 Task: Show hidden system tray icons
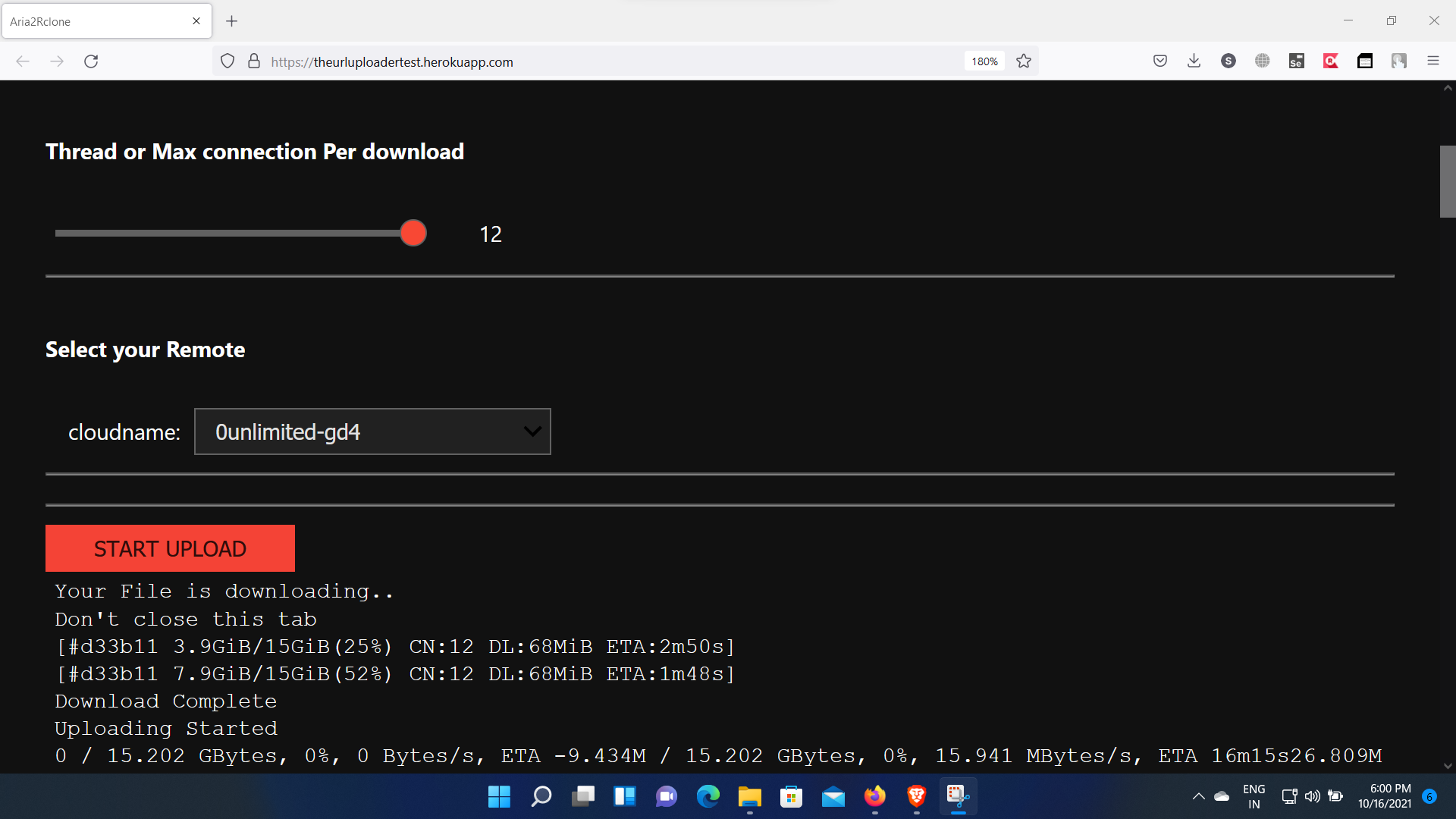[x=1198, y=796]
